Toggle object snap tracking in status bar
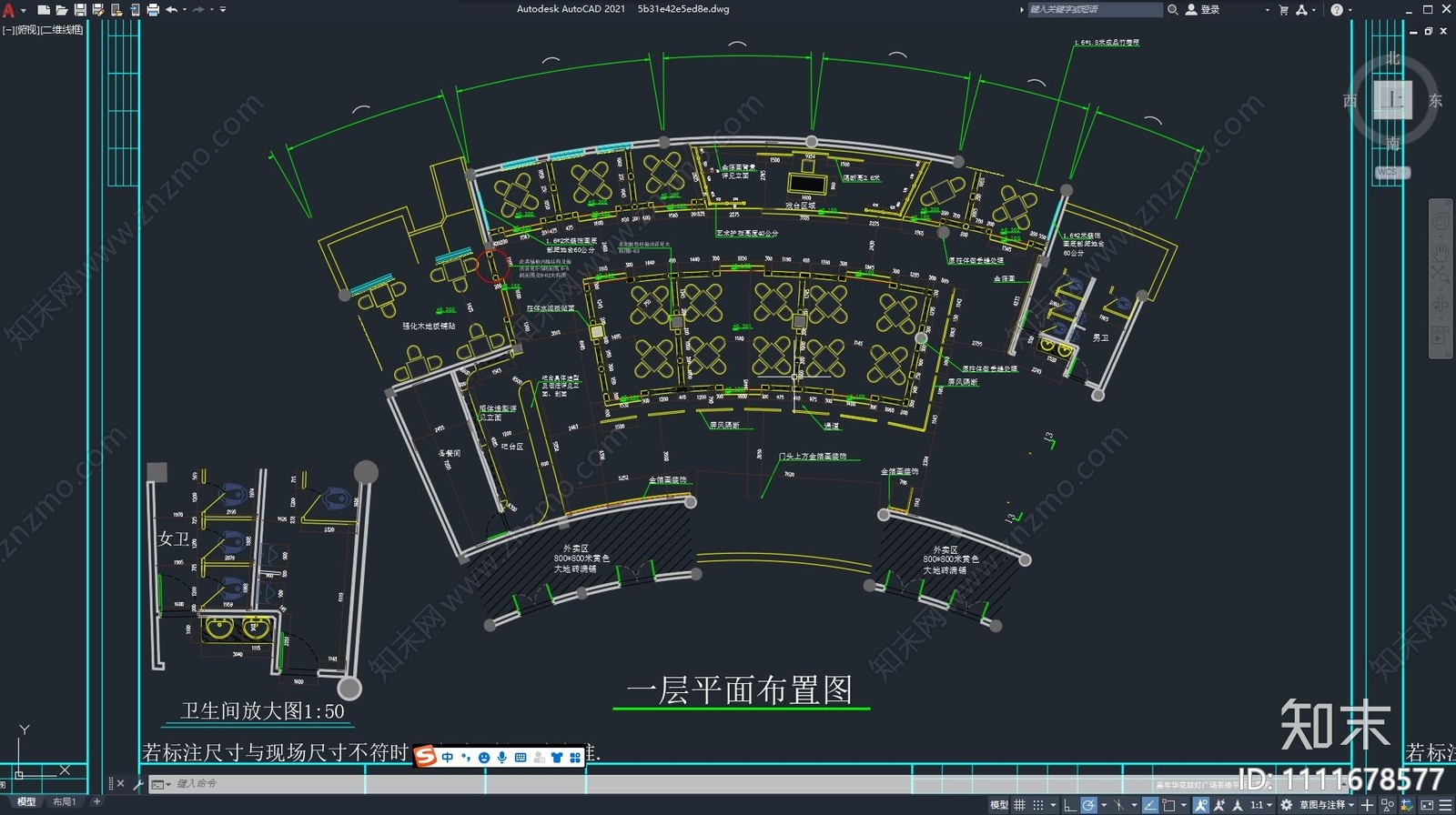1456x815 pixels. (x=1149, y=805)
